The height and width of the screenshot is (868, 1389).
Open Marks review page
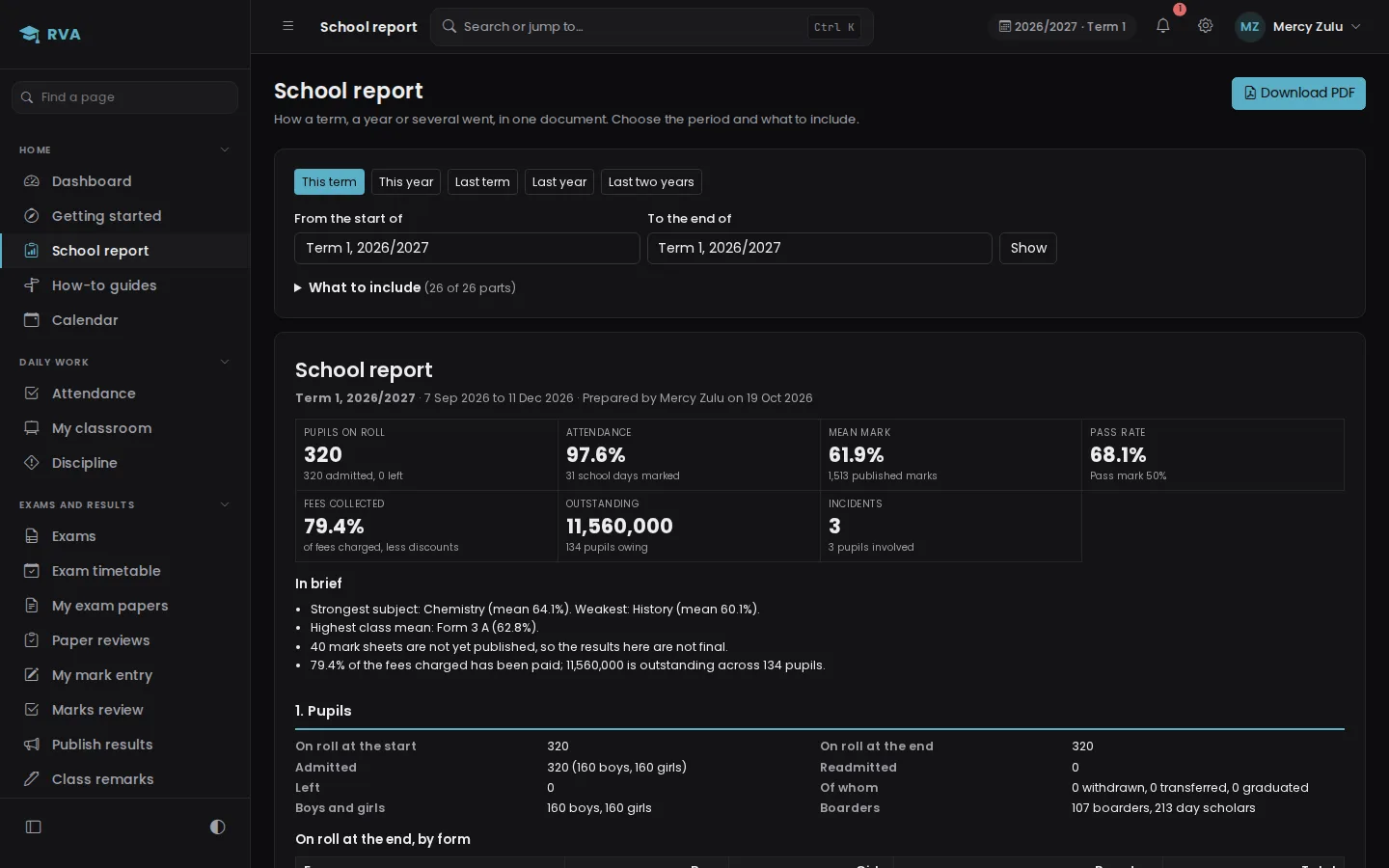124,710
